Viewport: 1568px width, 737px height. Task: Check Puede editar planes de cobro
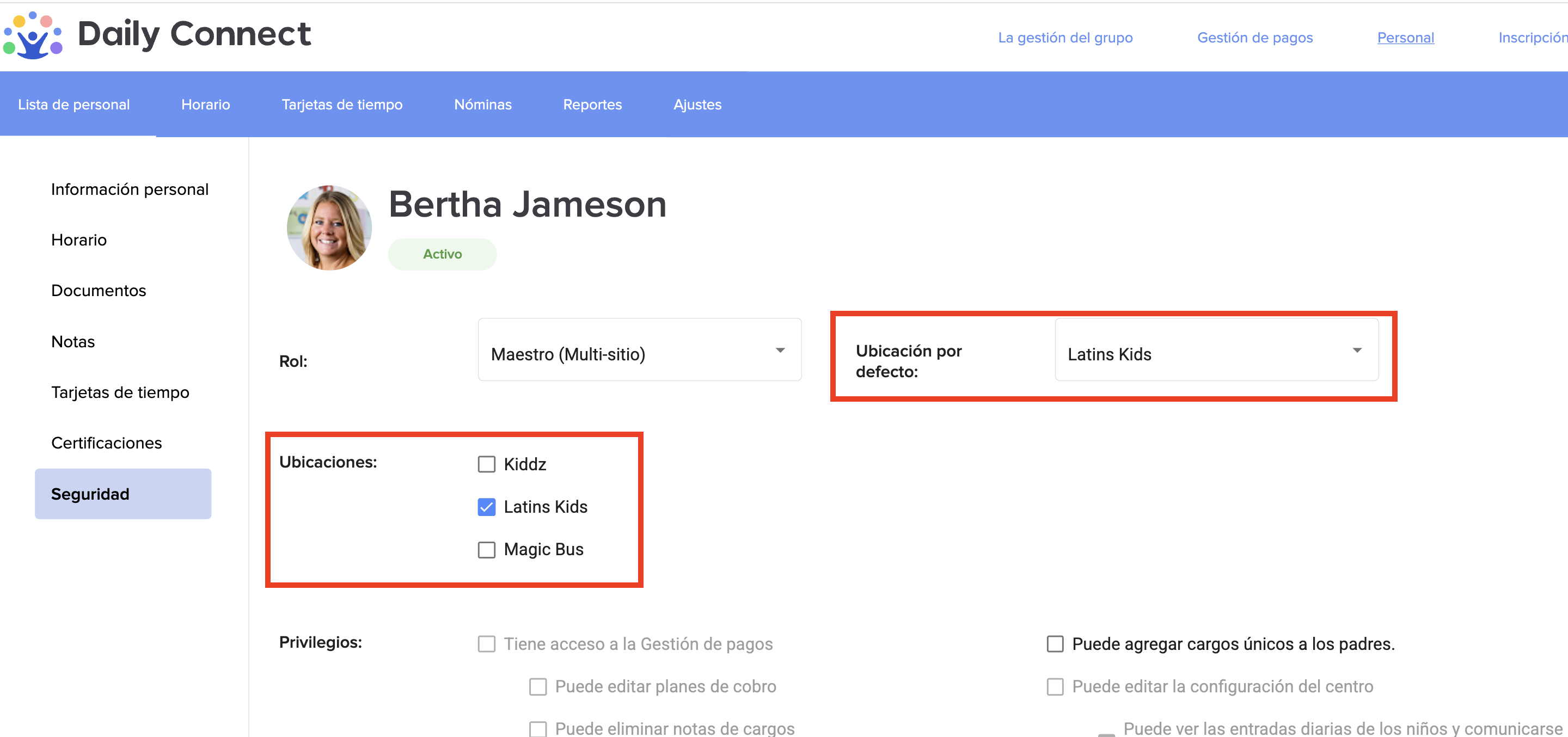point(537,686)
